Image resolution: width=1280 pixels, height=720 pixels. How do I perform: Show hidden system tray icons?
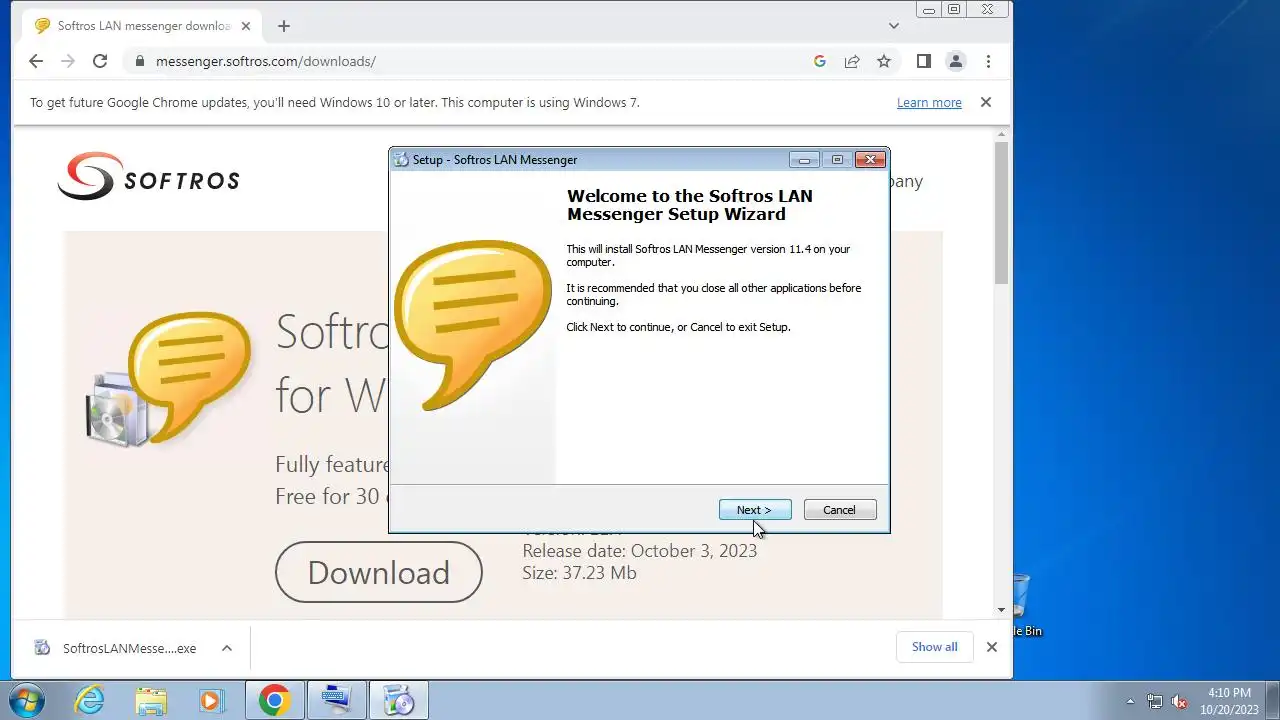coord(1131,701)
